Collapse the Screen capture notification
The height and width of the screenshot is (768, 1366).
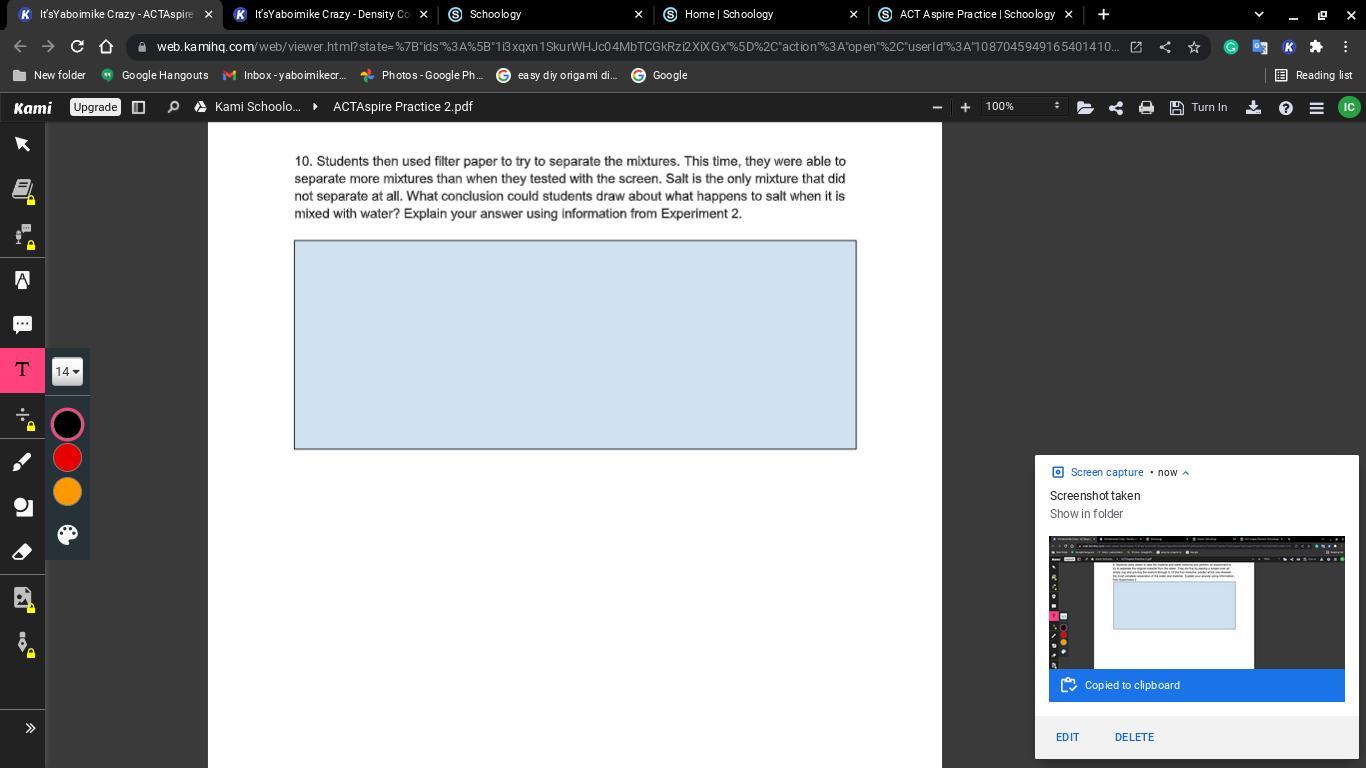1186,473
